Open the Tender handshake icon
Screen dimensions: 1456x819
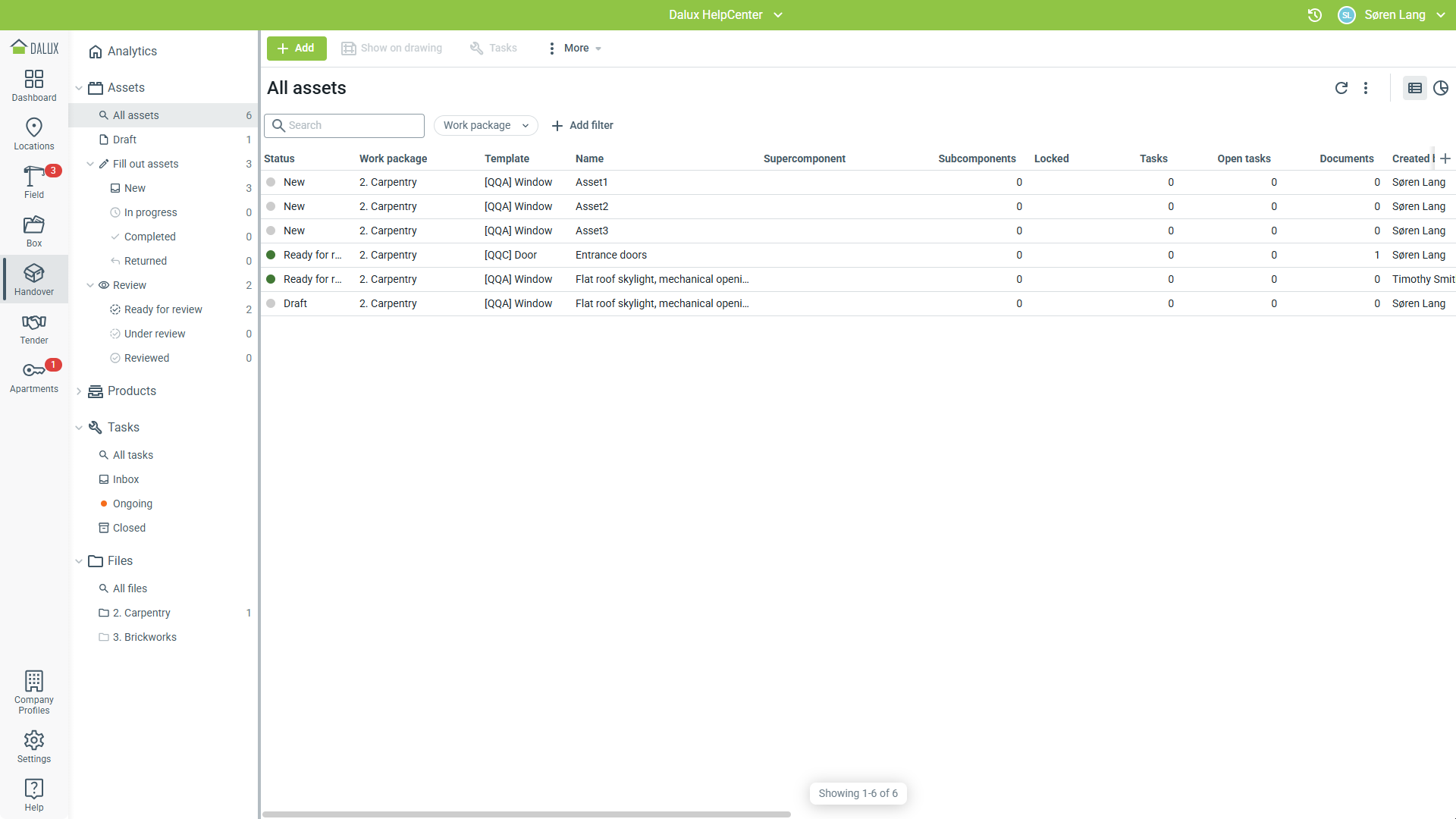click(34, 328)
